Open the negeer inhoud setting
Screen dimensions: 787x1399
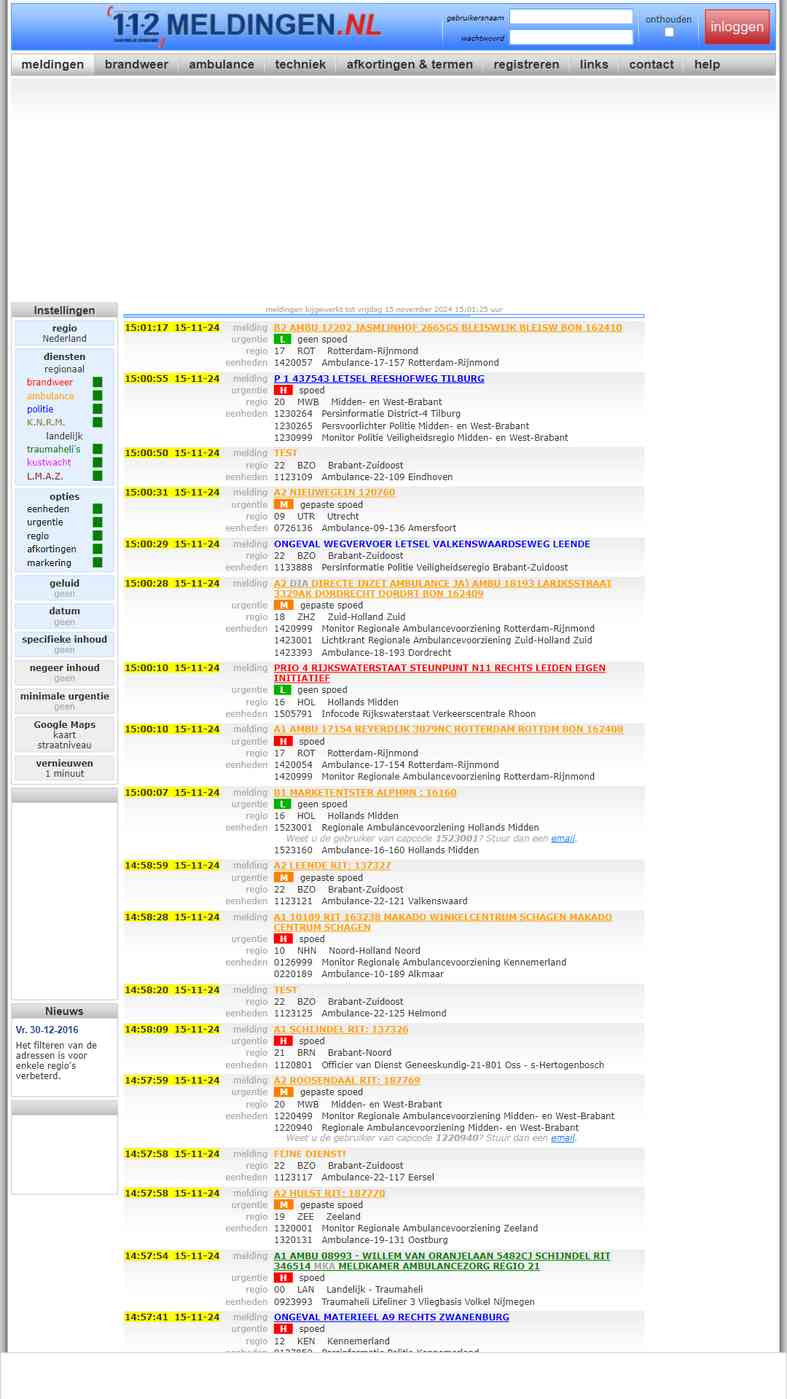coord(64,673)
